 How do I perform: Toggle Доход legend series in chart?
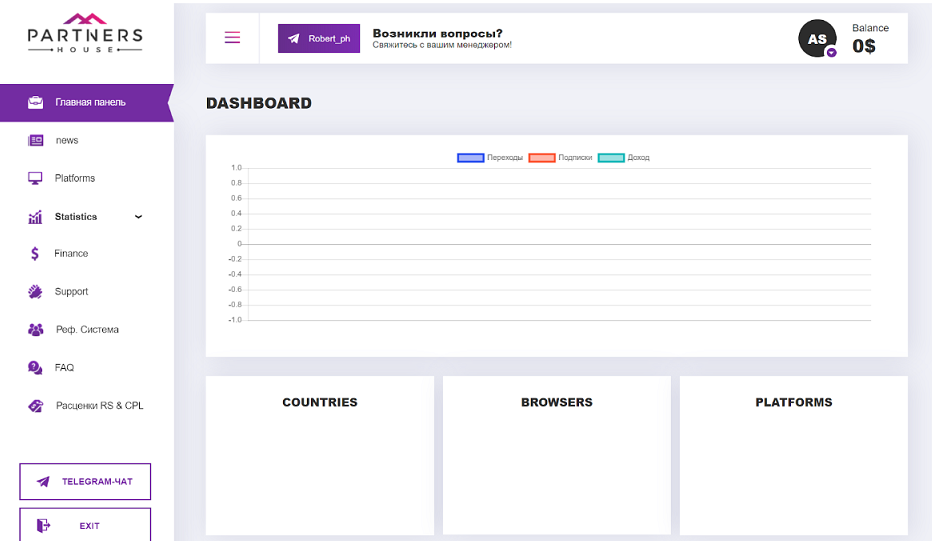(624, 158)
